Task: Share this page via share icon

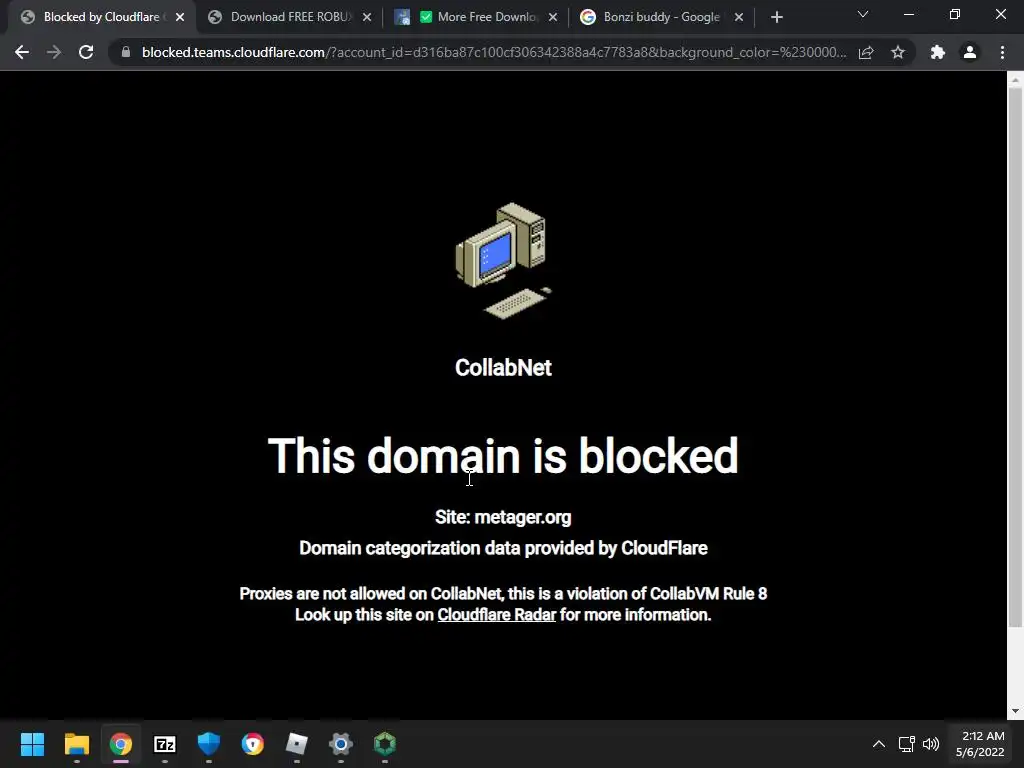Action: click(x=866, y=52)
